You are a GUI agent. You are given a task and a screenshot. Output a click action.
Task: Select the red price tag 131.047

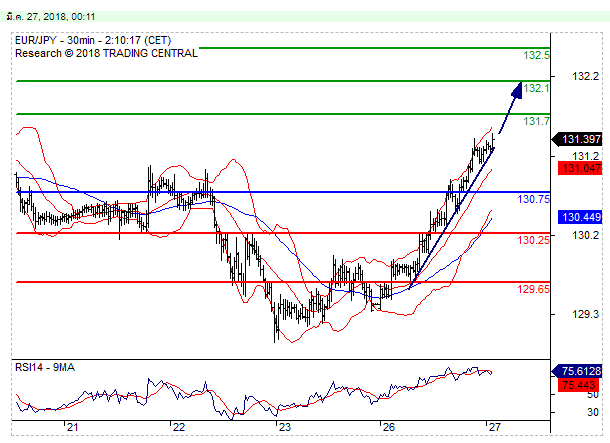pos(580,168)
